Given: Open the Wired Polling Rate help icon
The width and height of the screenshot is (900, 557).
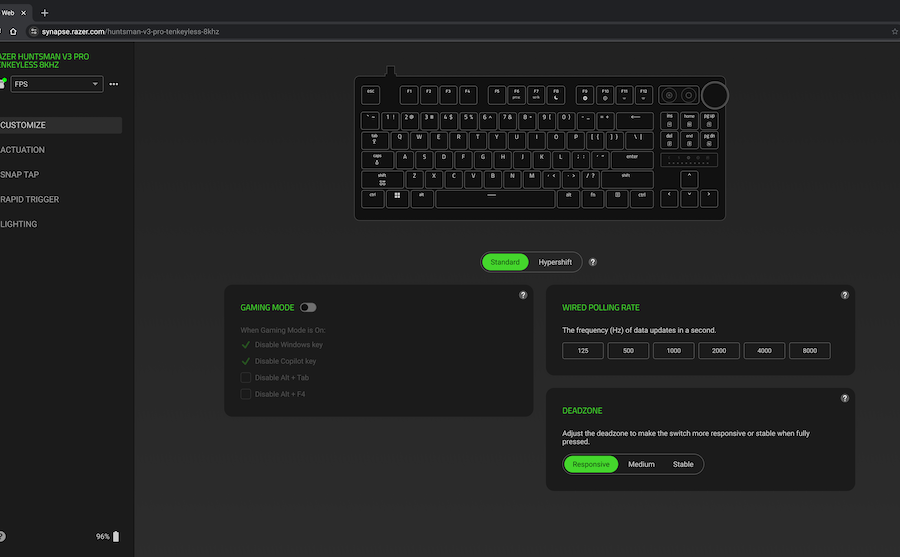Looking at the screenshot, I should pos(845,295).
